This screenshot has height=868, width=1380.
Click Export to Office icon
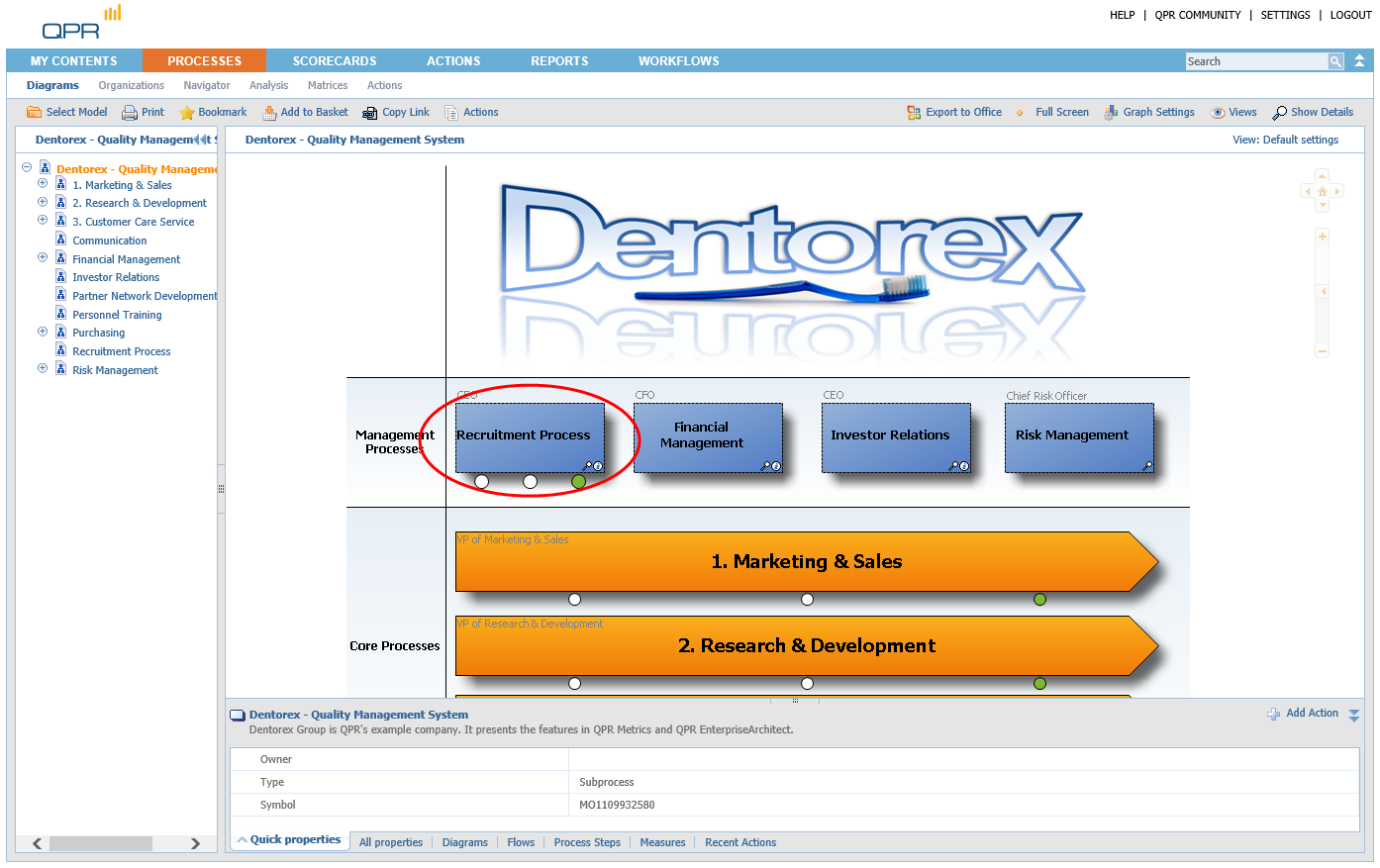[914, 113]
